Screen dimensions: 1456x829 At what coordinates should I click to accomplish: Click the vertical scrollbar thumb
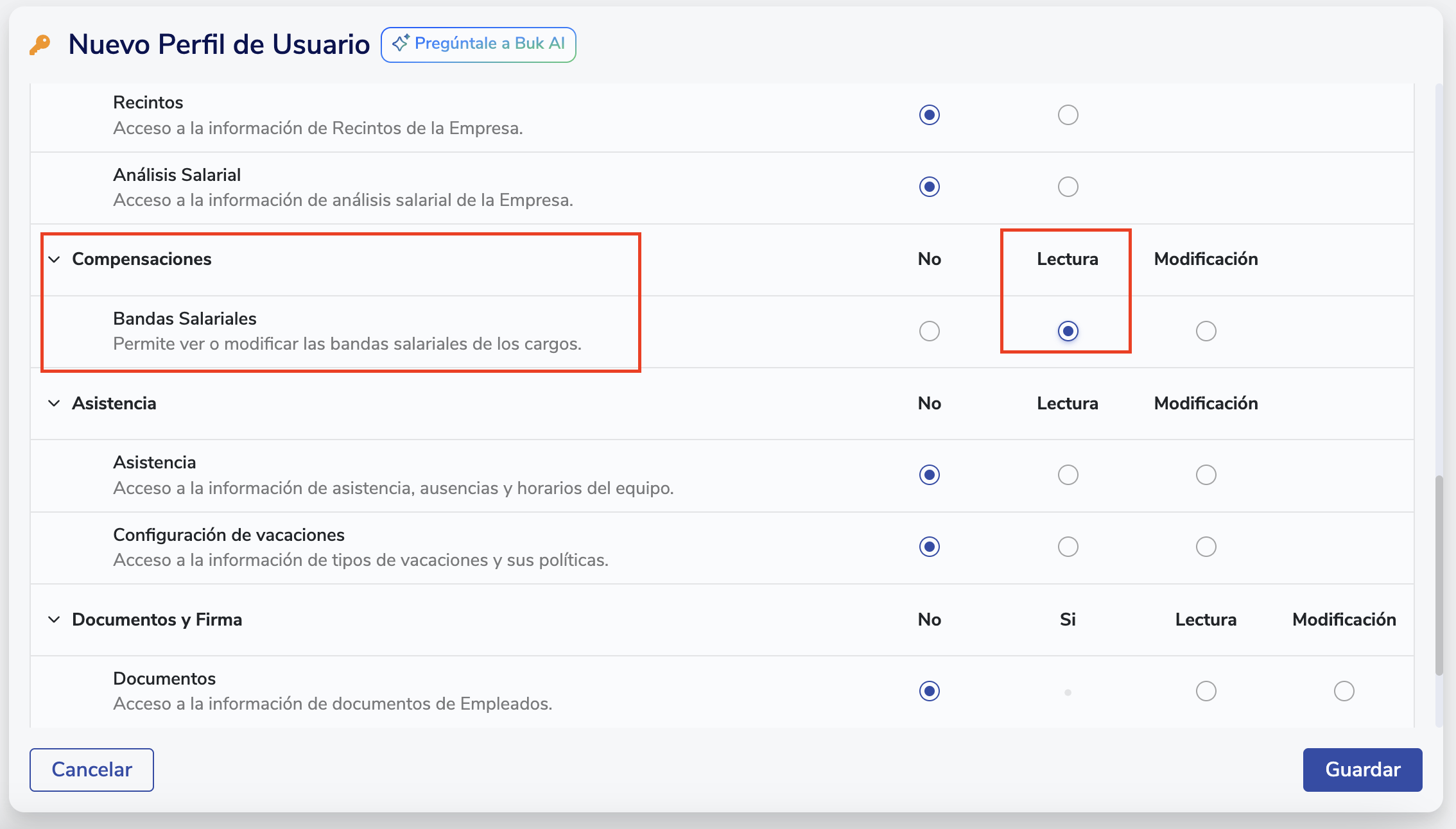coord(1439,574)
